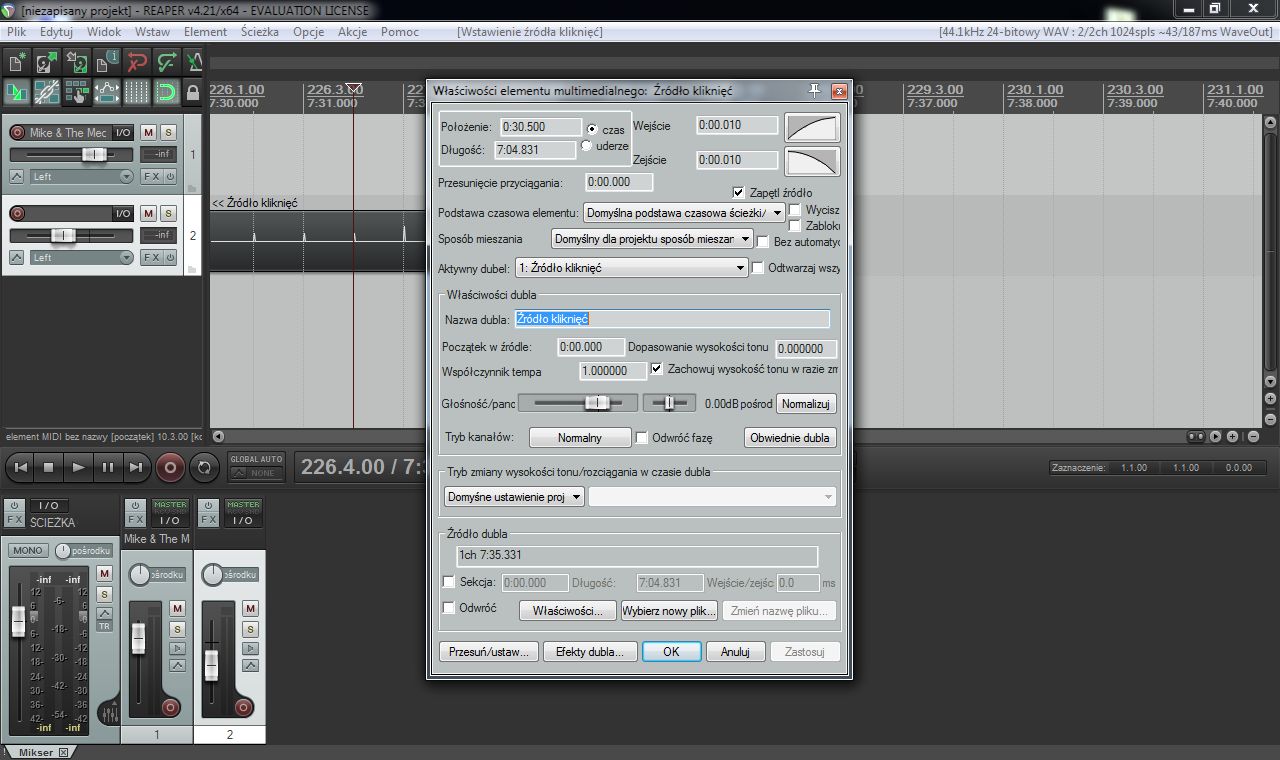
Task: Click Anuluj to cancel dialog
Action: coord(735,651)
